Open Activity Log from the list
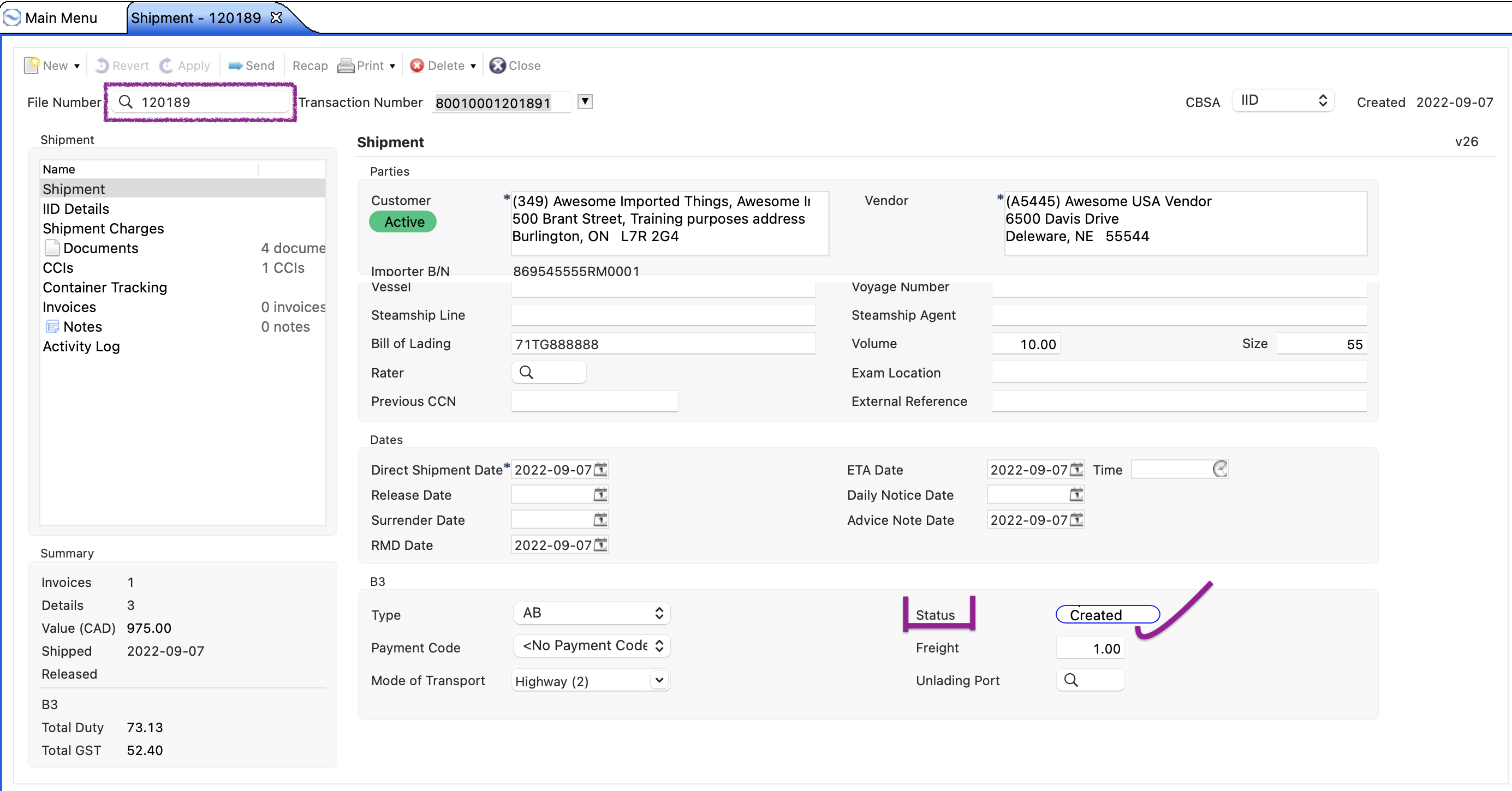 point(81,346)
